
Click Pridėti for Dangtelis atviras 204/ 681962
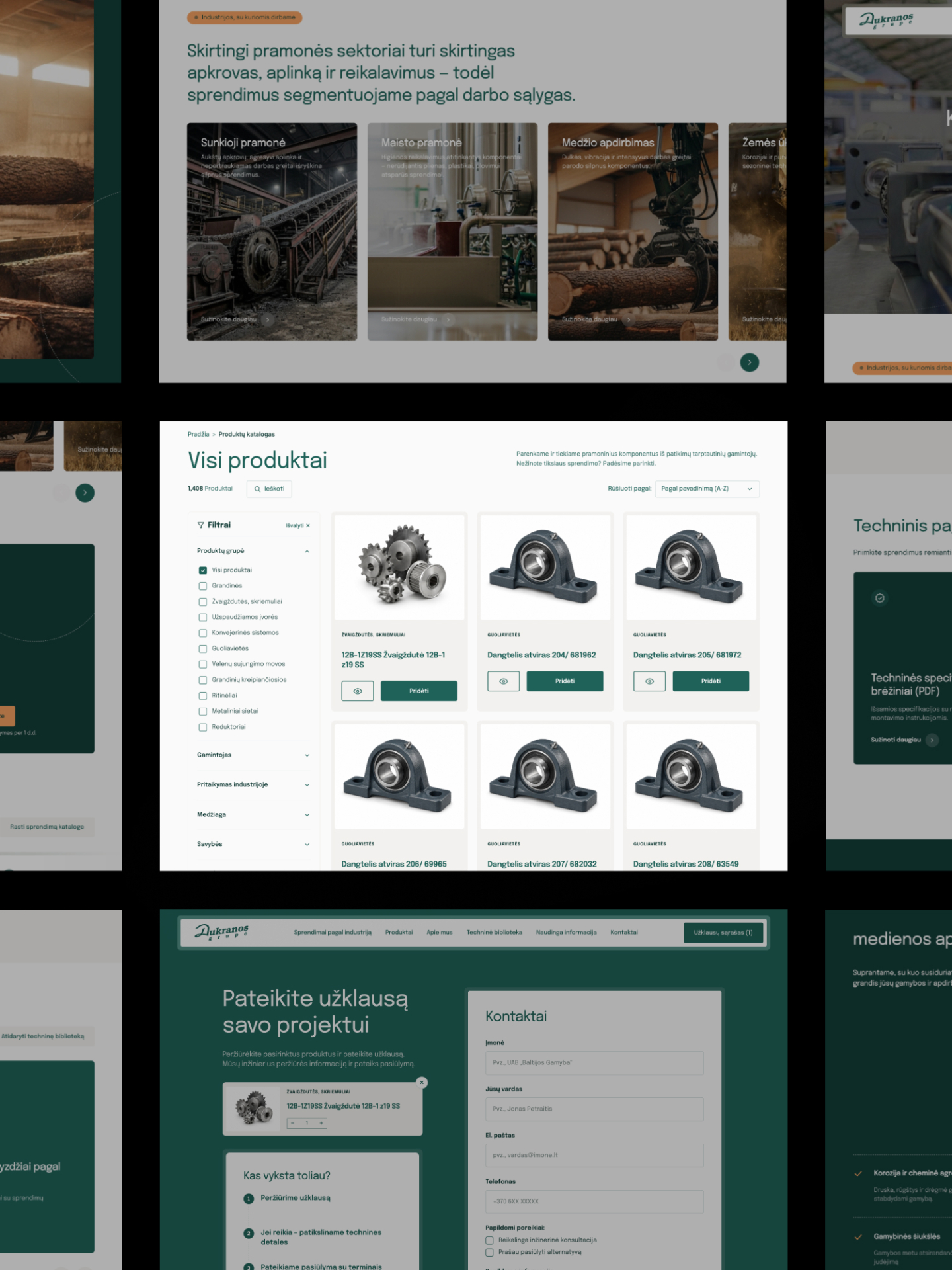point(565,681)
